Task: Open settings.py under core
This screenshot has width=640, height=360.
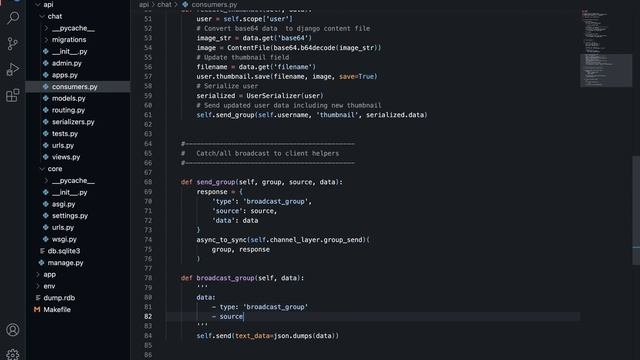Action: [70, 216]
